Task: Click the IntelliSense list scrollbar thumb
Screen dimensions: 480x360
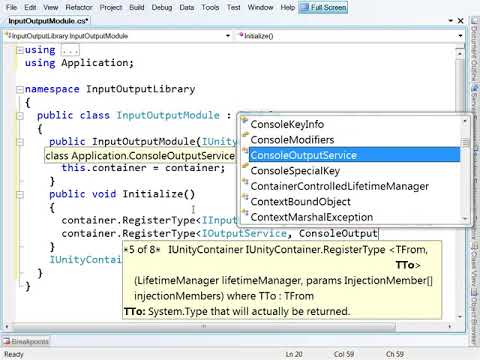Action: pyautogui.click(x=465, y=143)
